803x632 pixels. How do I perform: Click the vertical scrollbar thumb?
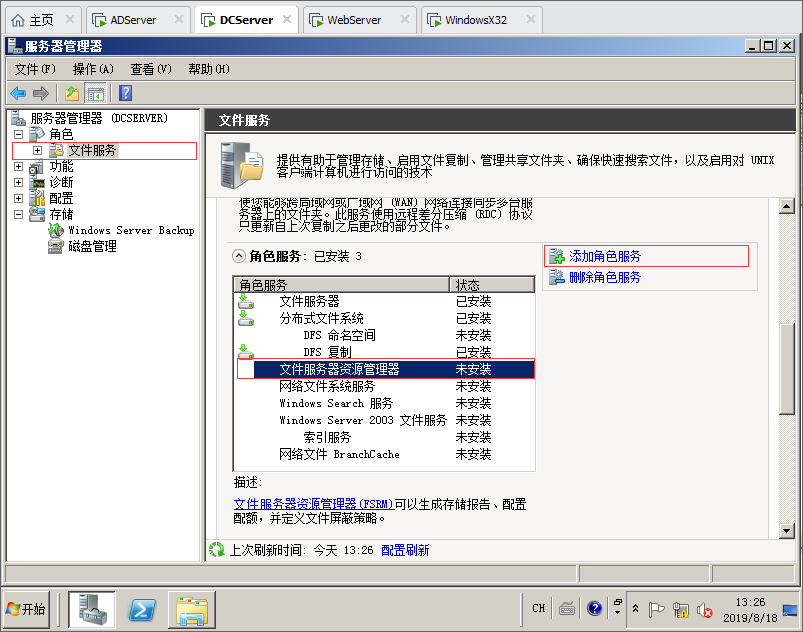787,369
